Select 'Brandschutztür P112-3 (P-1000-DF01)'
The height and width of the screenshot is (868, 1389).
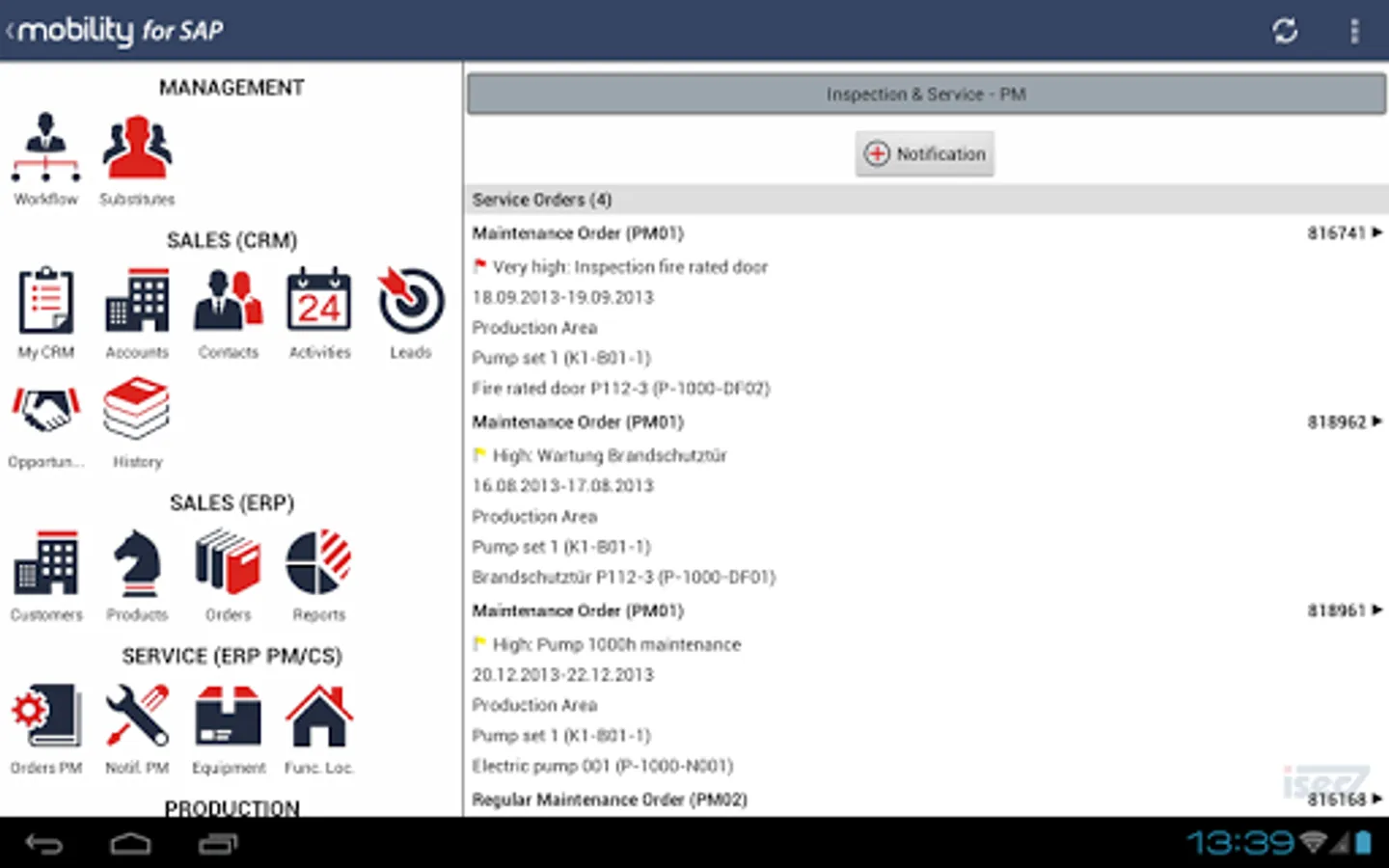624,578
